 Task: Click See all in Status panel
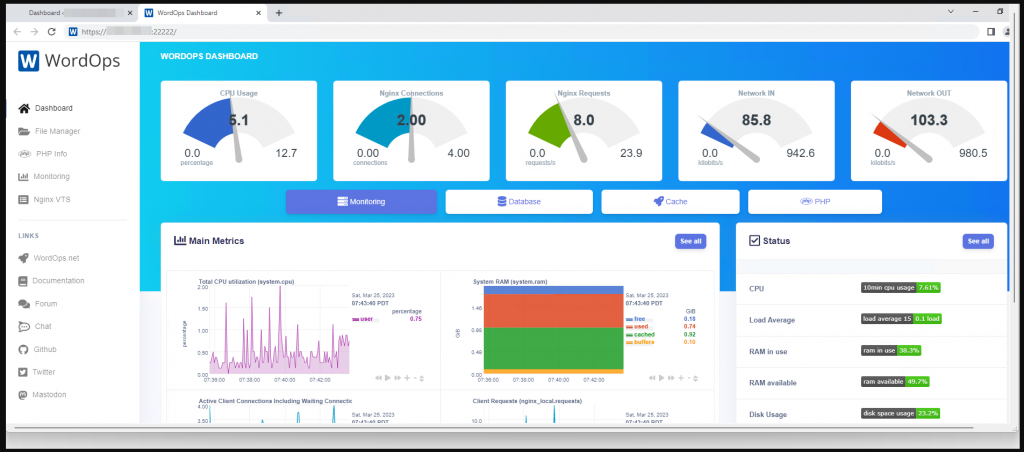(977, 241)
